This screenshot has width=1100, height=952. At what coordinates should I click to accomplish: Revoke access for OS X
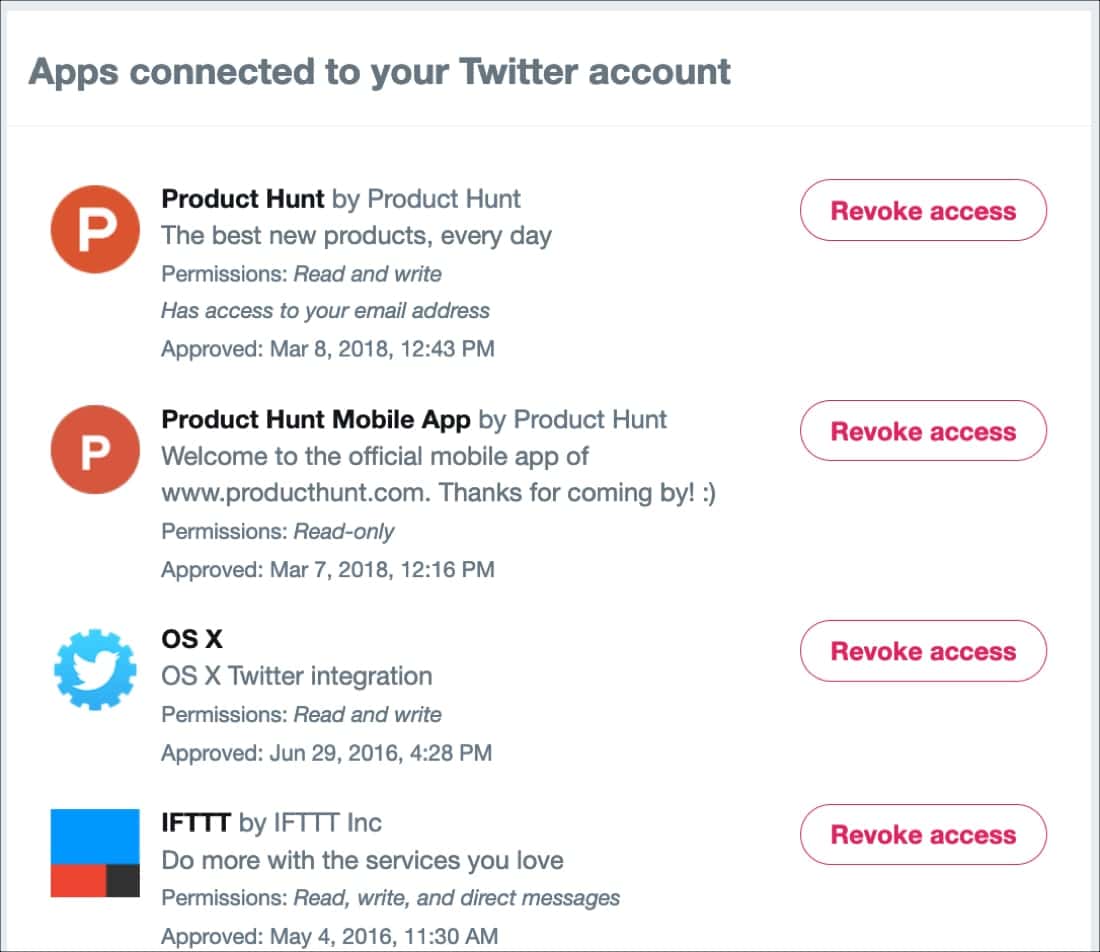[923, 651]
